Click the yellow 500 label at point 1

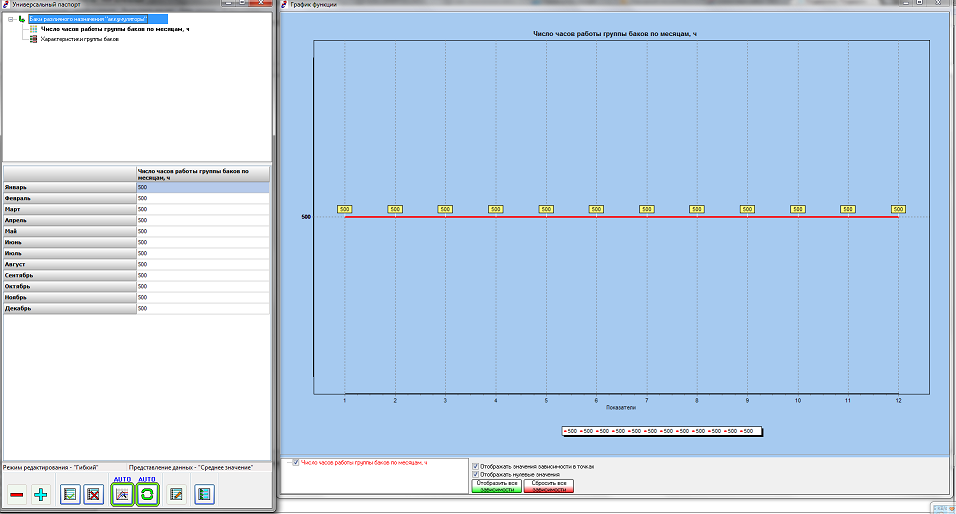pos(344,209)
